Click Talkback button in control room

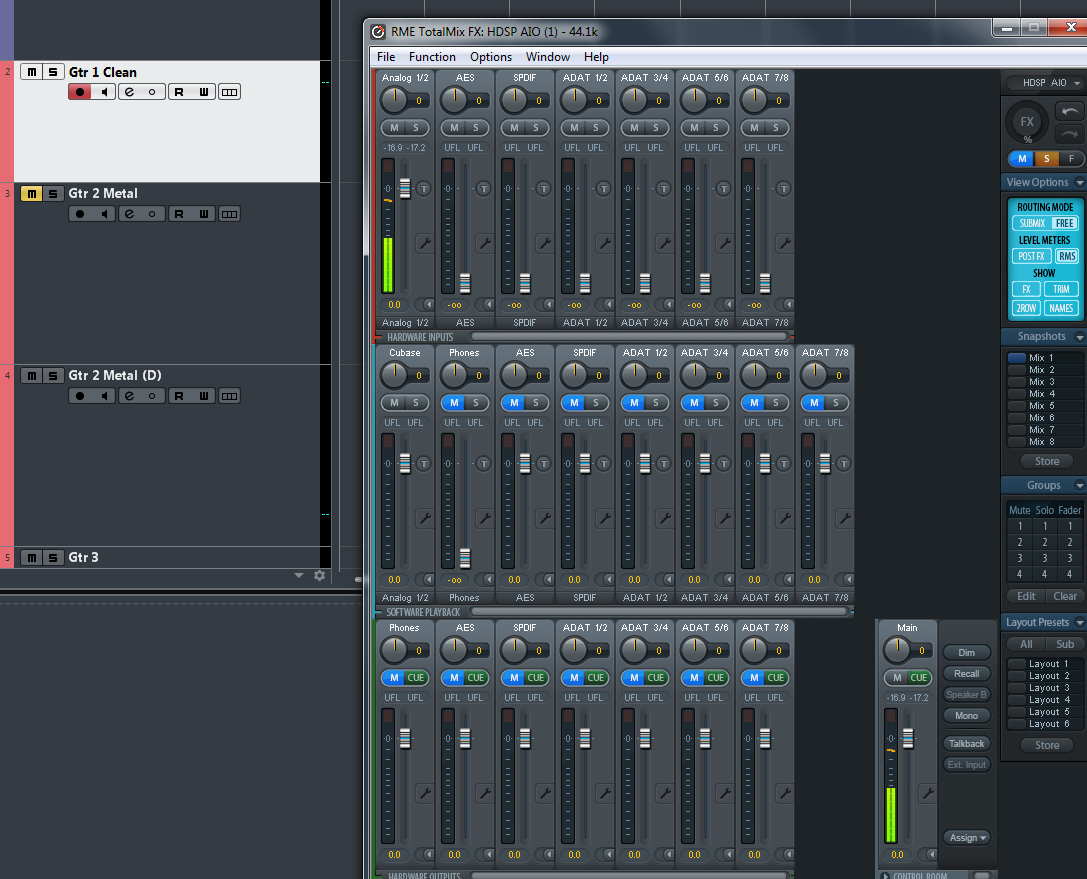tap(967, 743)
